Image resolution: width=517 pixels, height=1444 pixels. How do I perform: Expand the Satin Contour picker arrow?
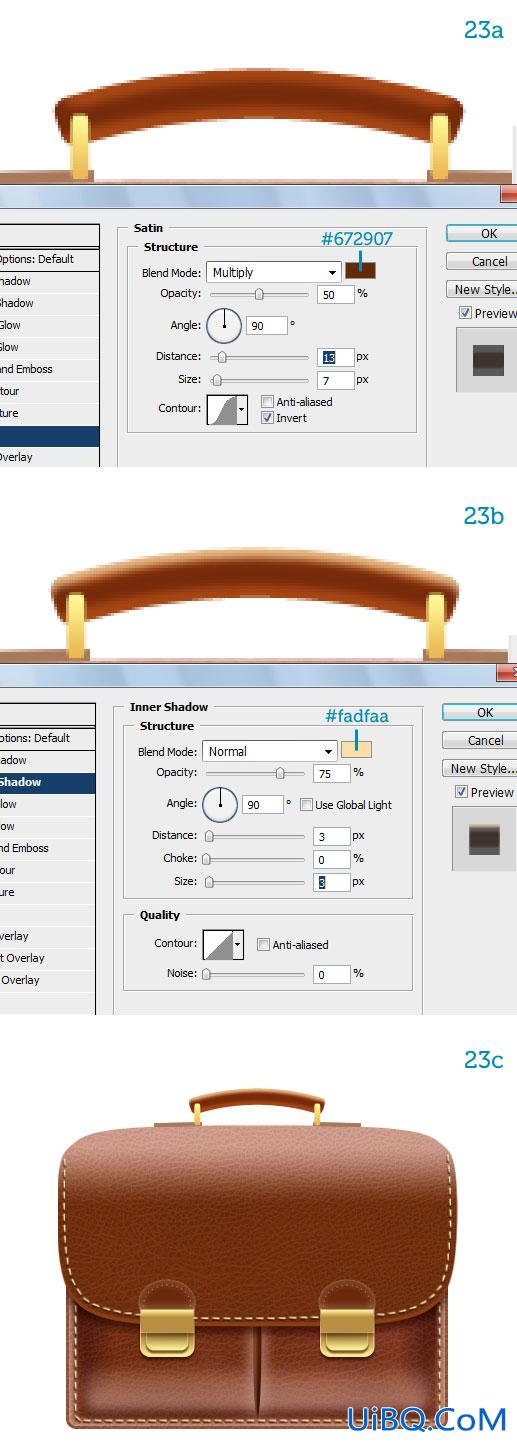point(241,409)
